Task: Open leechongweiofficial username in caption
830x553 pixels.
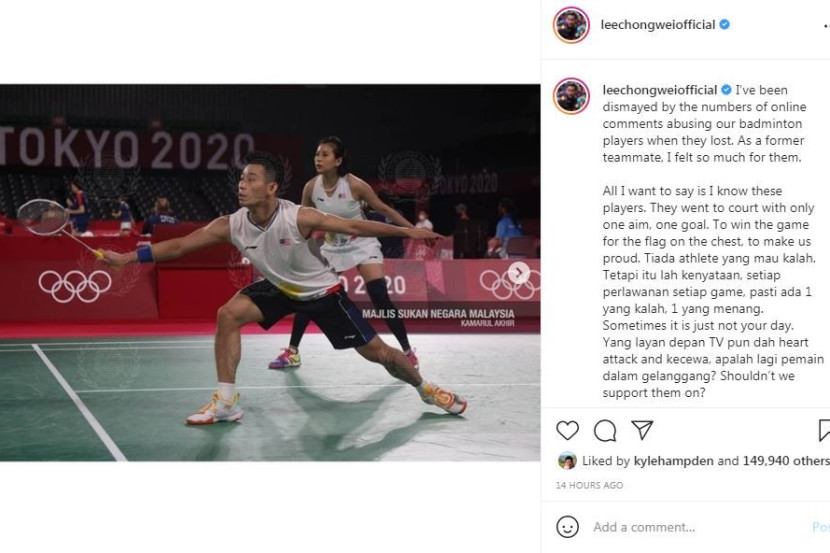Action: pos(660,90)
